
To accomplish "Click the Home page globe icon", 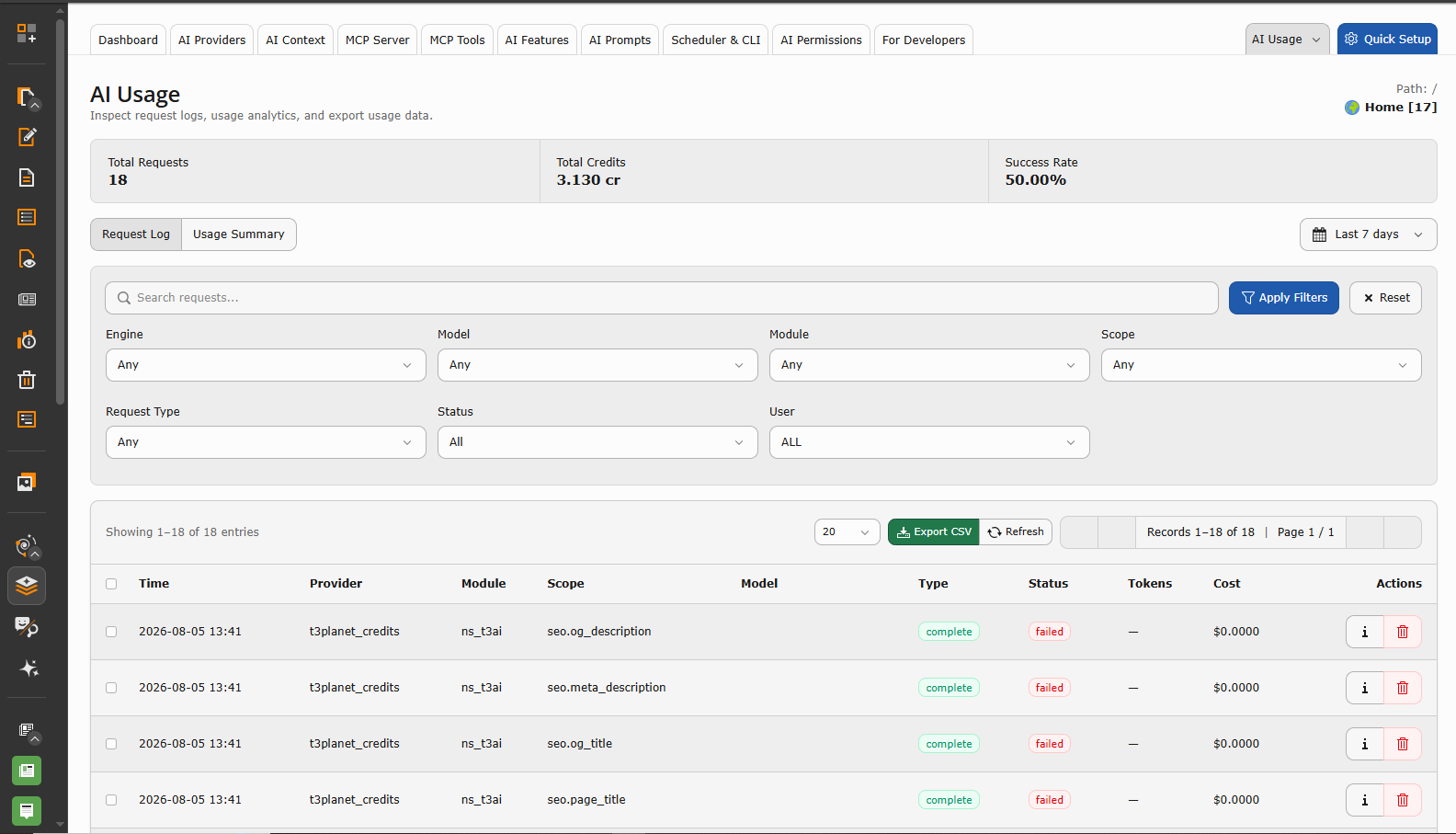I will pos(1352,108).
